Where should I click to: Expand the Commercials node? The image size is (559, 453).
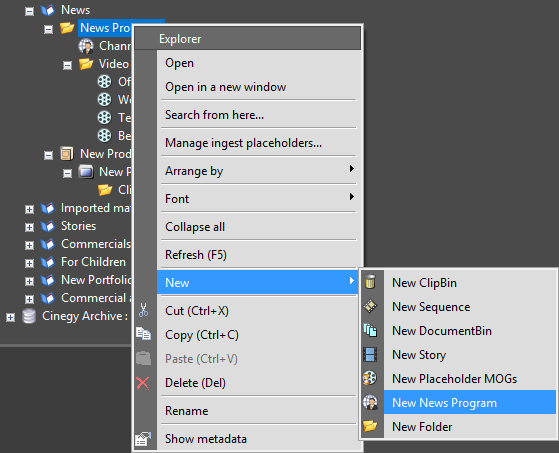29,246
